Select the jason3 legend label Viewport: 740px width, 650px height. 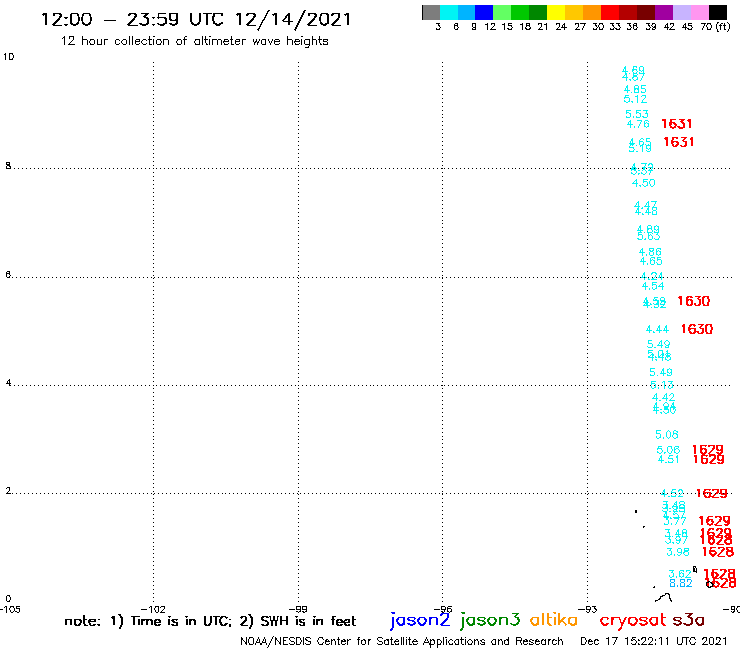[490, 620]
